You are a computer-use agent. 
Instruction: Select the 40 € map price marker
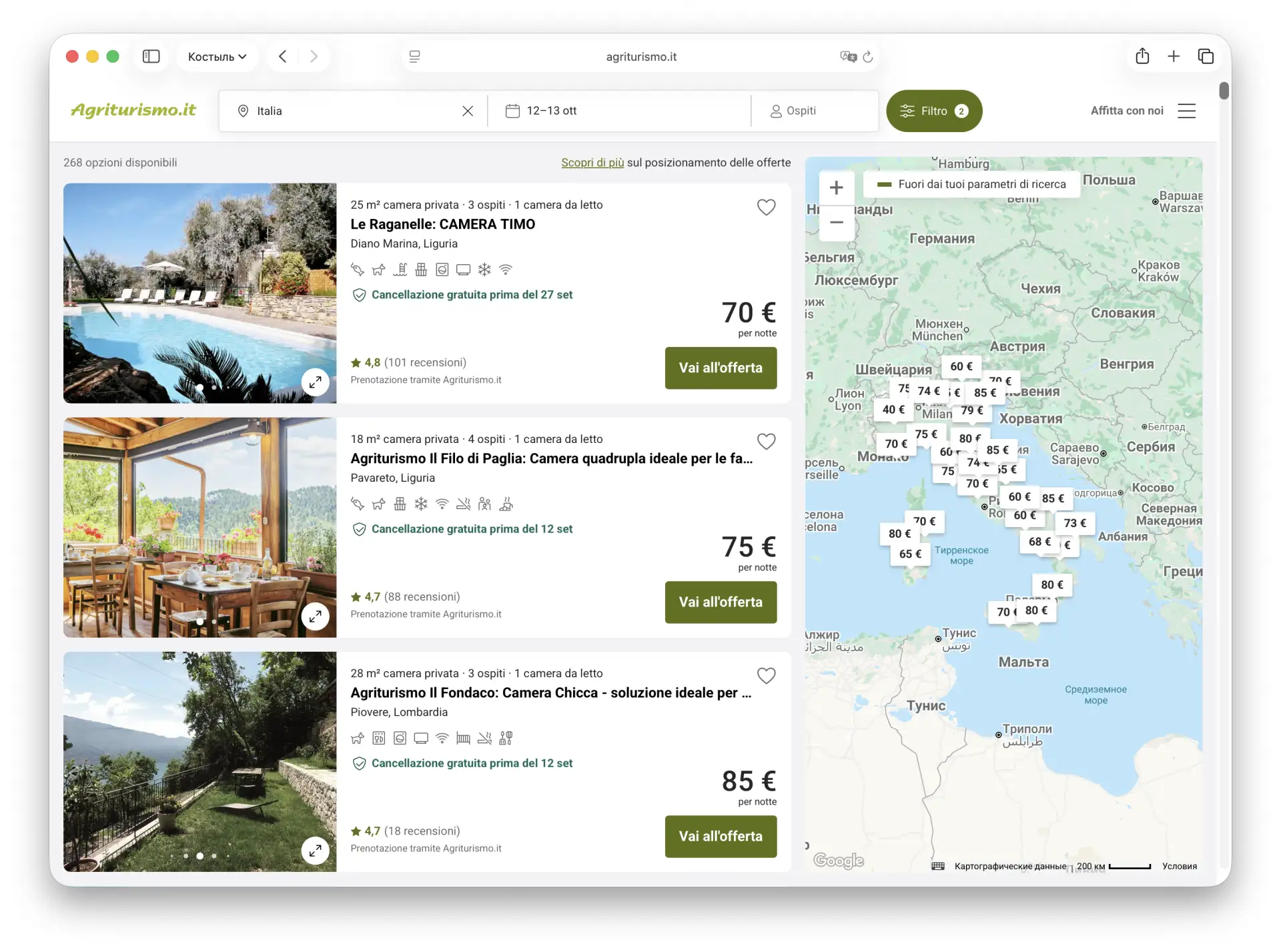click(893, 409)
